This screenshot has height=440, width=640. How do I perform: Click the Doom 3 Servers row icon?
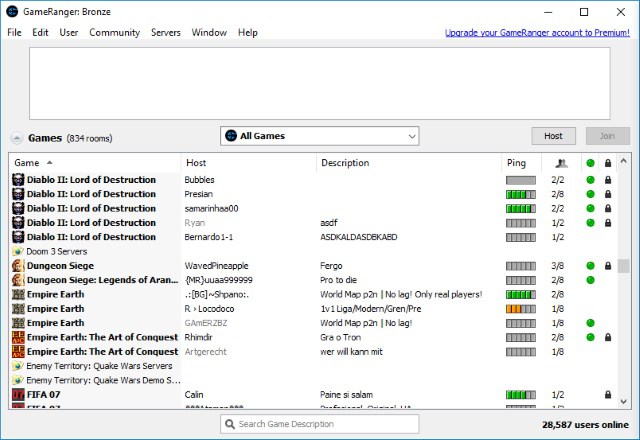pyautogui.click(x=18, y=252)
